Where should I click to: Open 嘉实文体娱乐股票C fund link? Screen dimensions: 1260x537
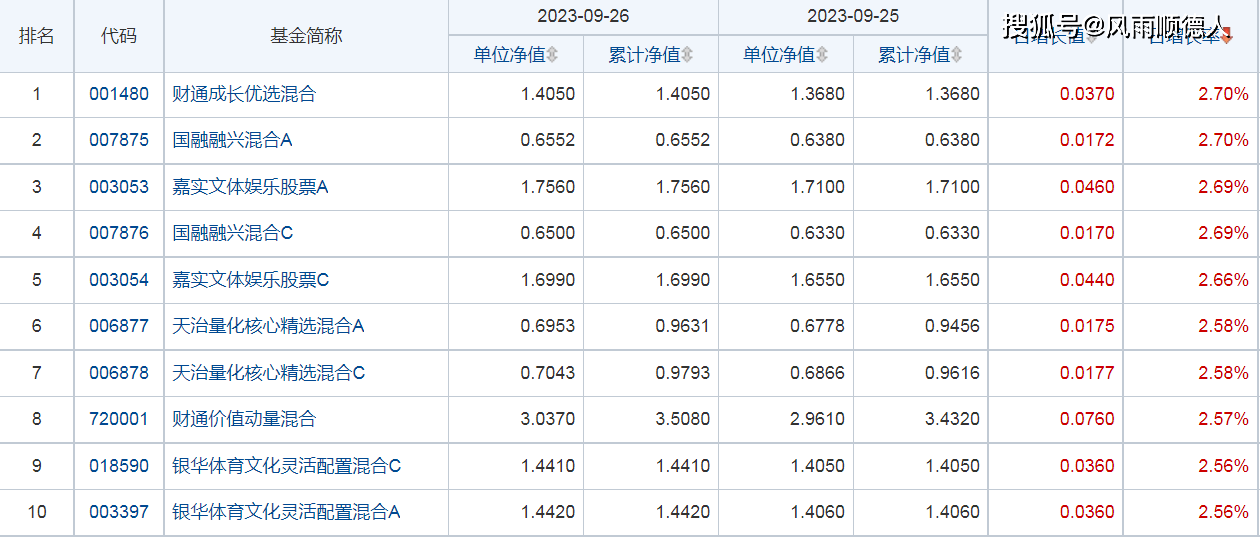click(250, 280)
